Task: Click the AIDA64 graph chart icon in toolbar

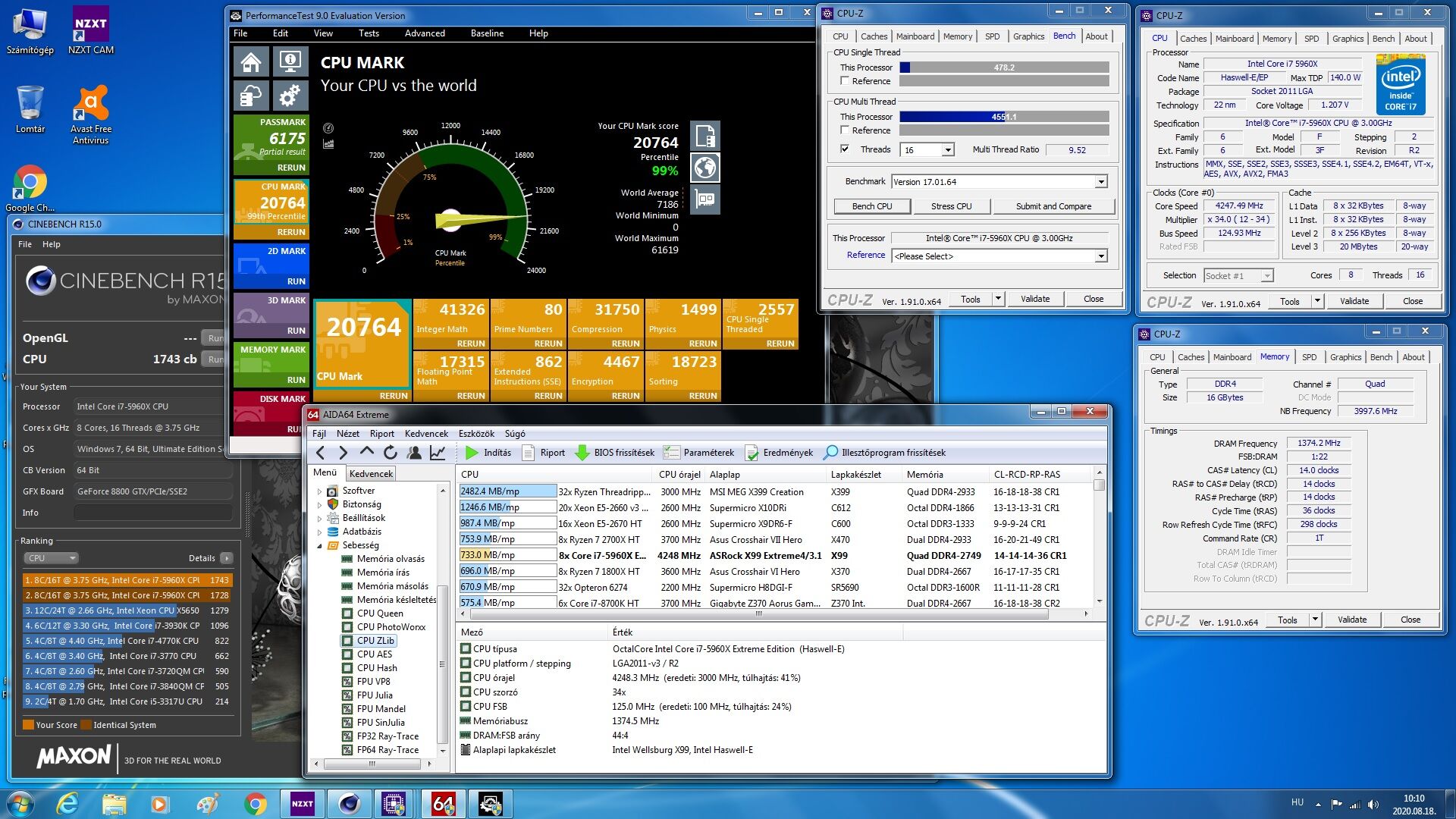Action: tap(438, 453)
